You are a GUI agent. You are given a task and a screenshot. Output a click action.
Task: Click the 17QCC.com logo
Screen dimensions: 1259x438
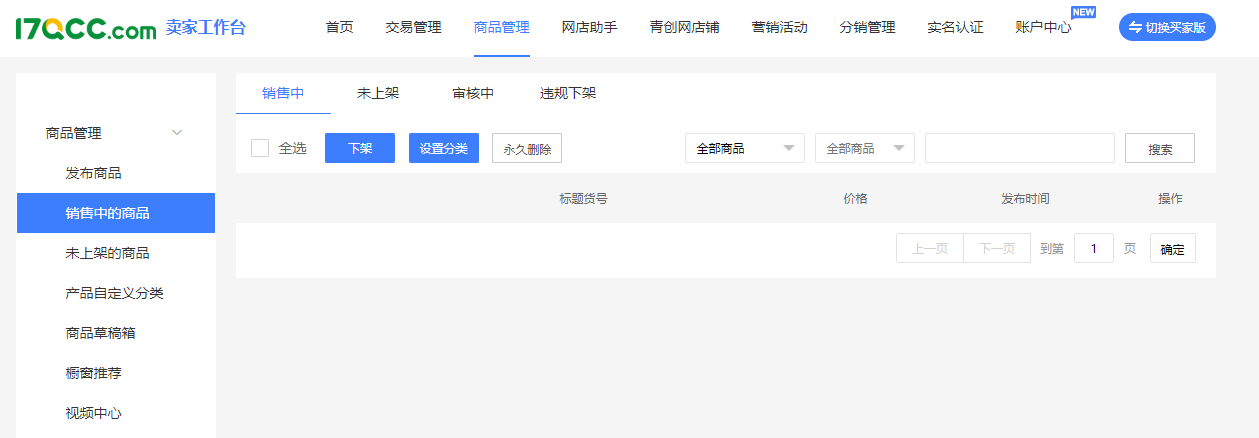coord(86,28)
